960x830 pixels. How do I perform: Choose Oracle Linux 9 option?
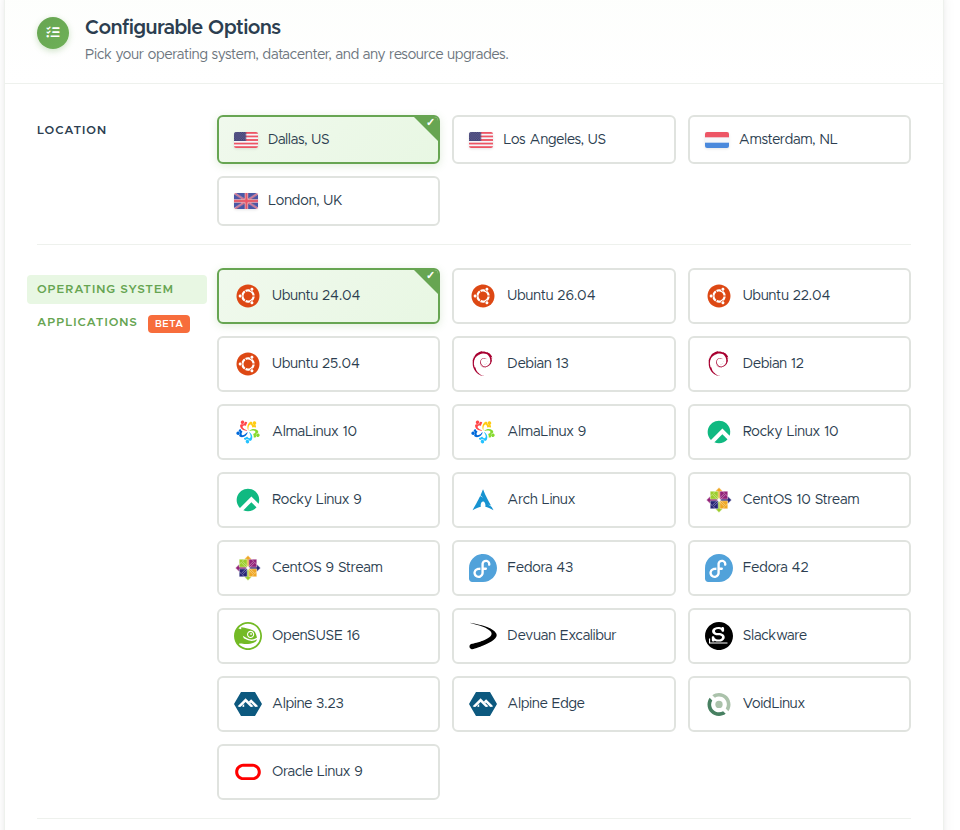coord(328,772)
